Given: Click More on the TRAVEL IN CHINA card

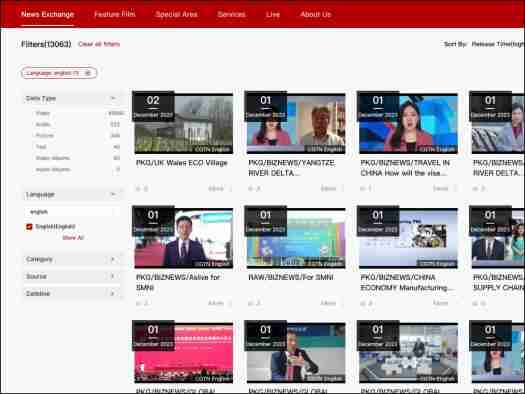Looking at the screenshot, I should click(440, 189).
